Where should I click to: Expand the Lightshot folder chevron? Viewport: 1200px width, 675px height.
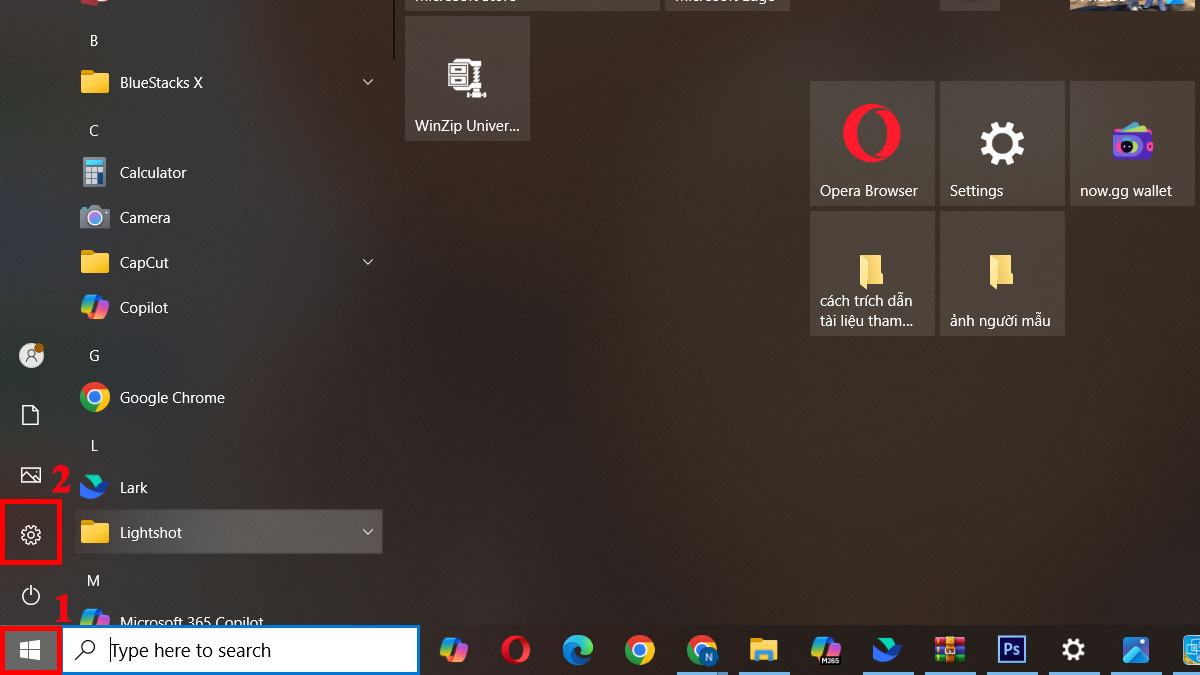coord(368,532)
